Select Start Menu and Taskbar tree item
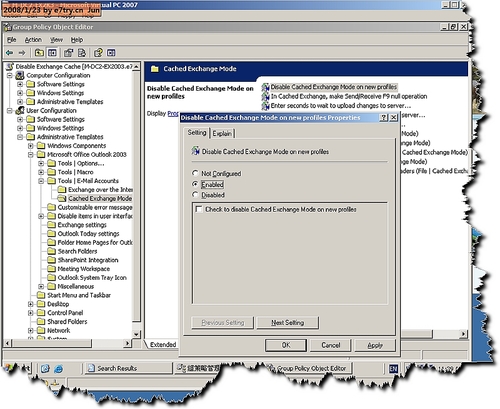 point(79,295)
